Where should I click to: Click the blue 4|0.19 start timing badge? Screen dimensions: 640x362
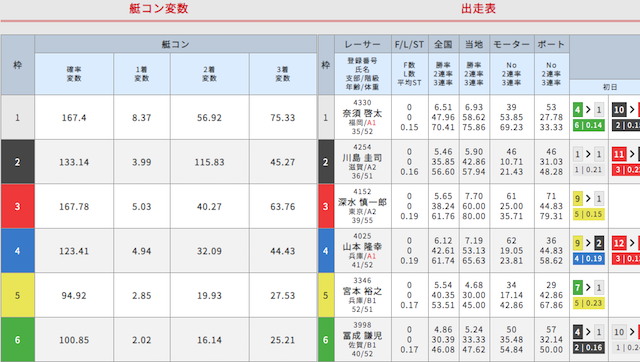589,258
